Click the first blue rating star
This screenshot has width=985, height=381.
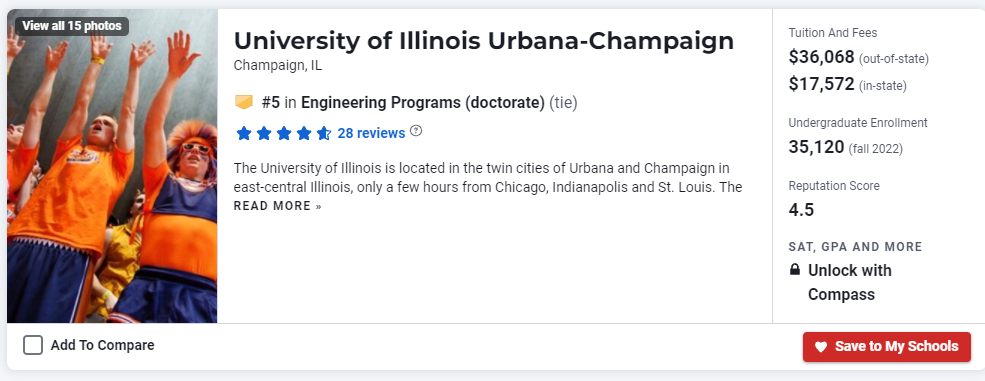[244, 133]
